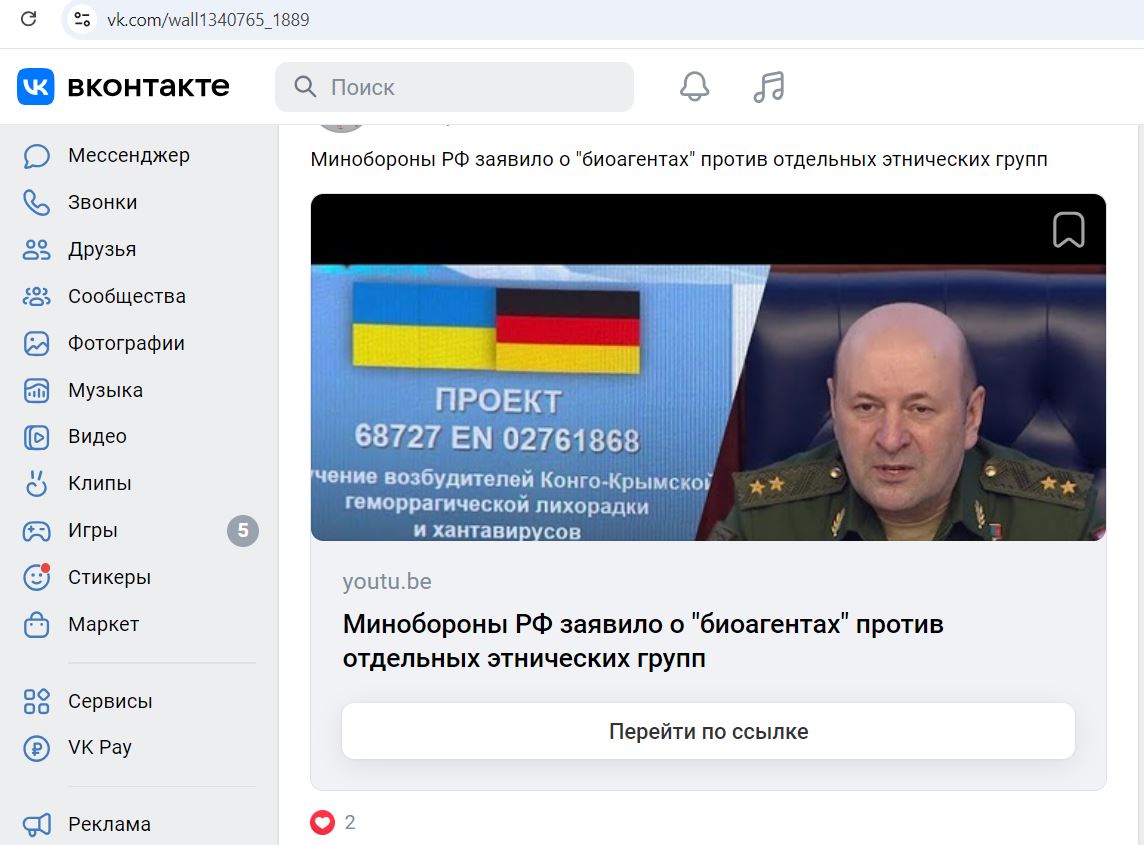The image size is (1144, 845).
Task: Click the address bar URL
Action: (208, 20)
